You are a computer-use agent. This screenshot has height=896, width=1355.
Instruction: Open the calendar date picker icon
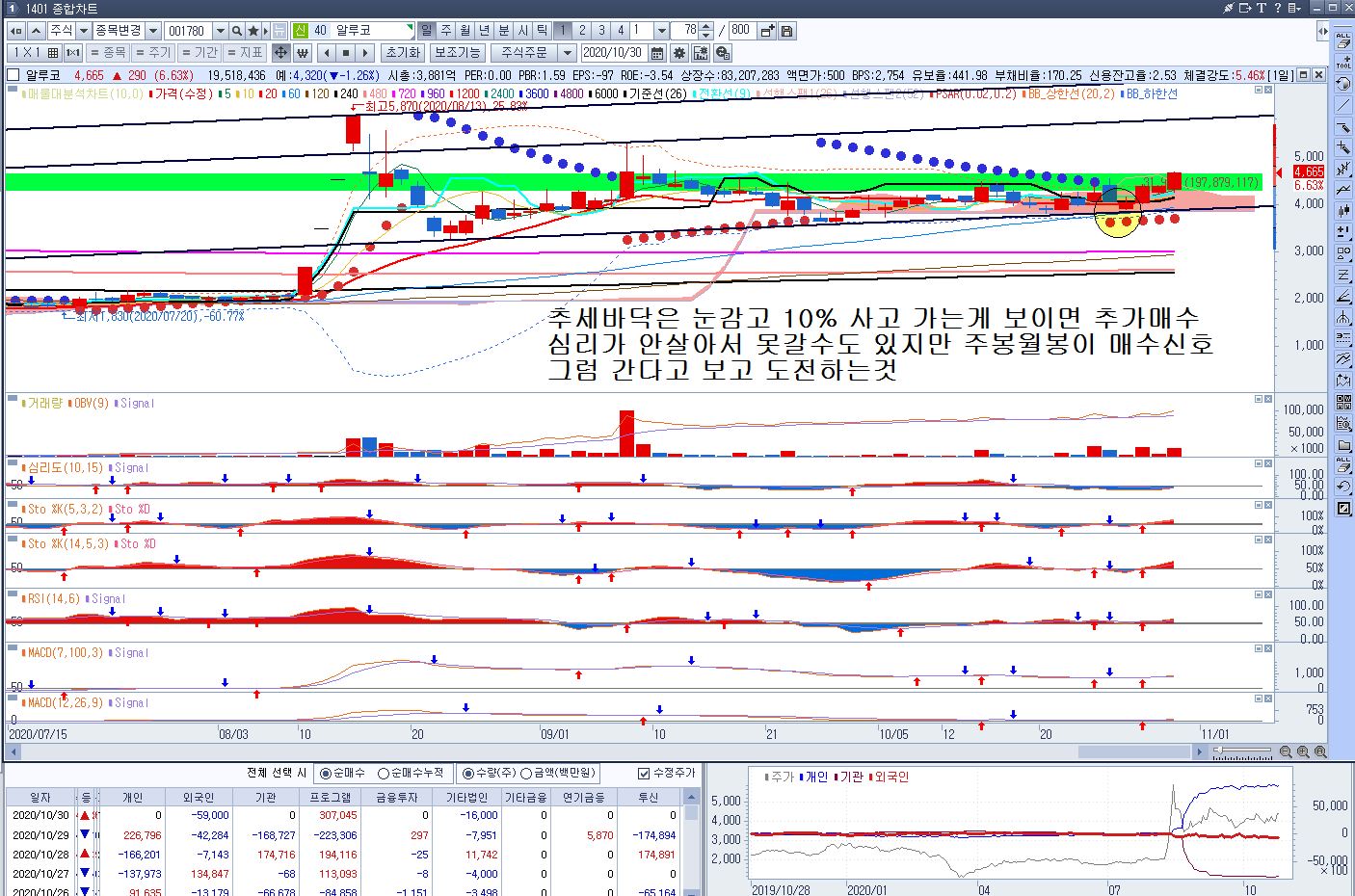point(657,53)
